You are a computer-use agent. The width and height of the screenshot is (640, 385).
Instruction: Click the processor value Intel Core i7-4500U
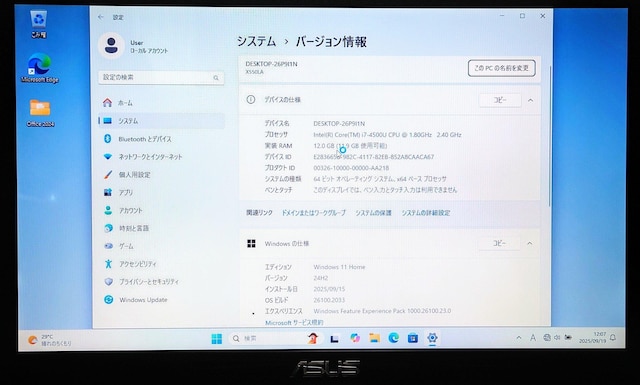click(387, 135)
